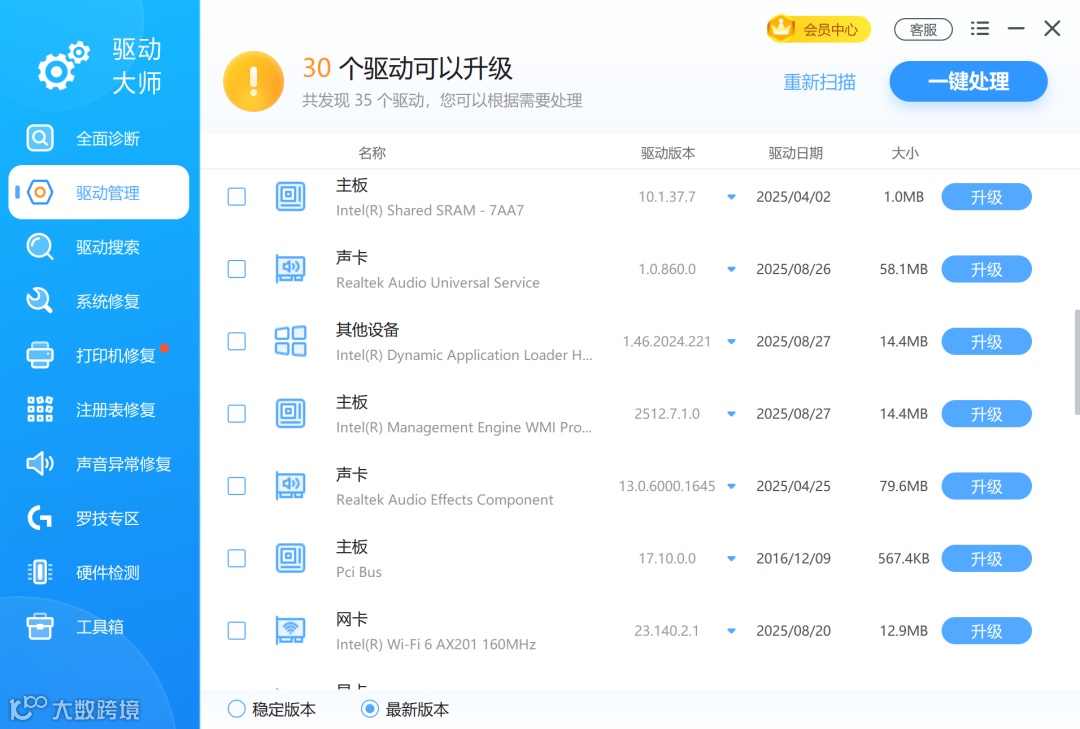This screenshot has height=729, width=1080.
Task: Click the 驱动搜索 magnifier icon
Action: point(40,247)
